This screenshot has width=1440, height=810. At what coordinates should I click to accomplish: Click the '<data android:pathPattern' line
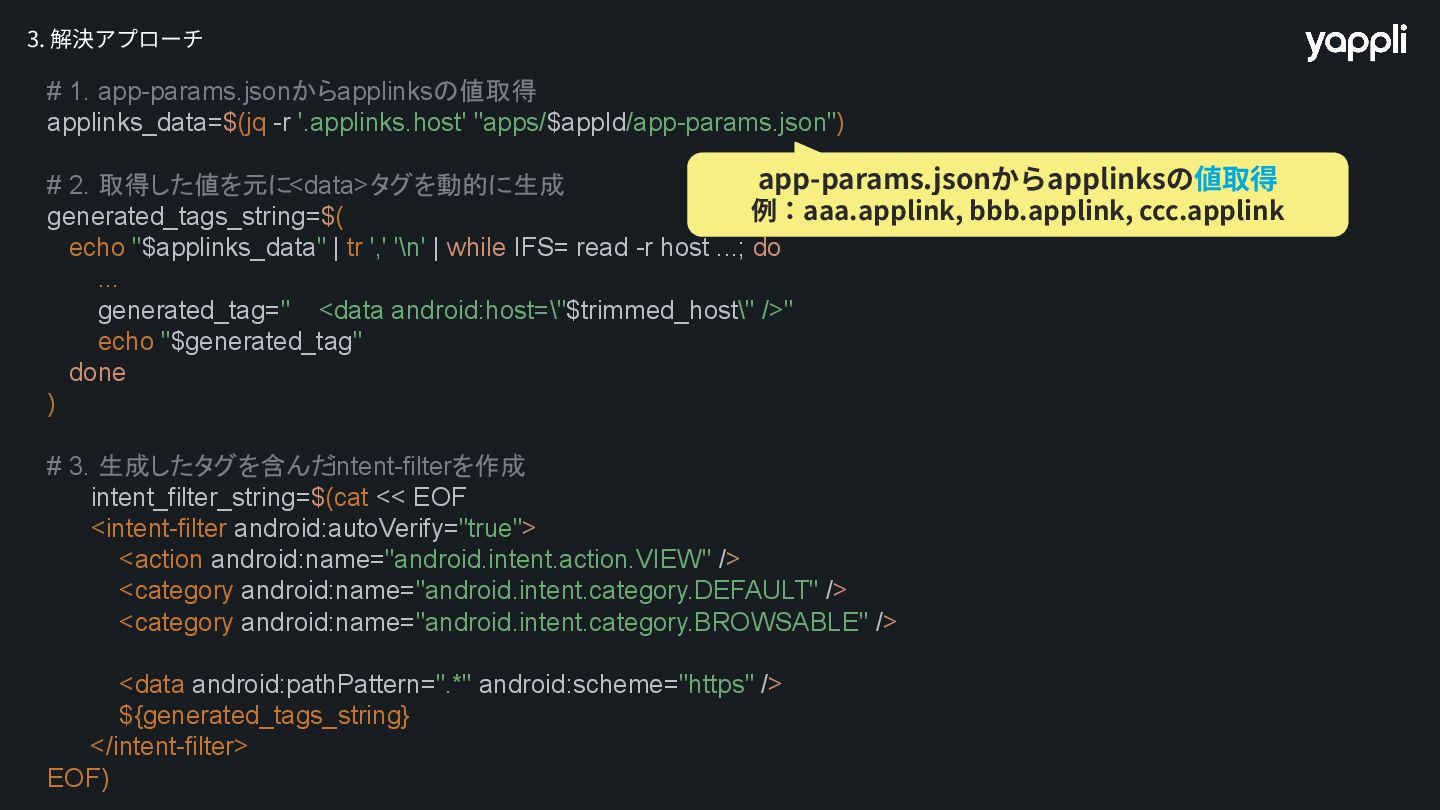tap(450, 684)
